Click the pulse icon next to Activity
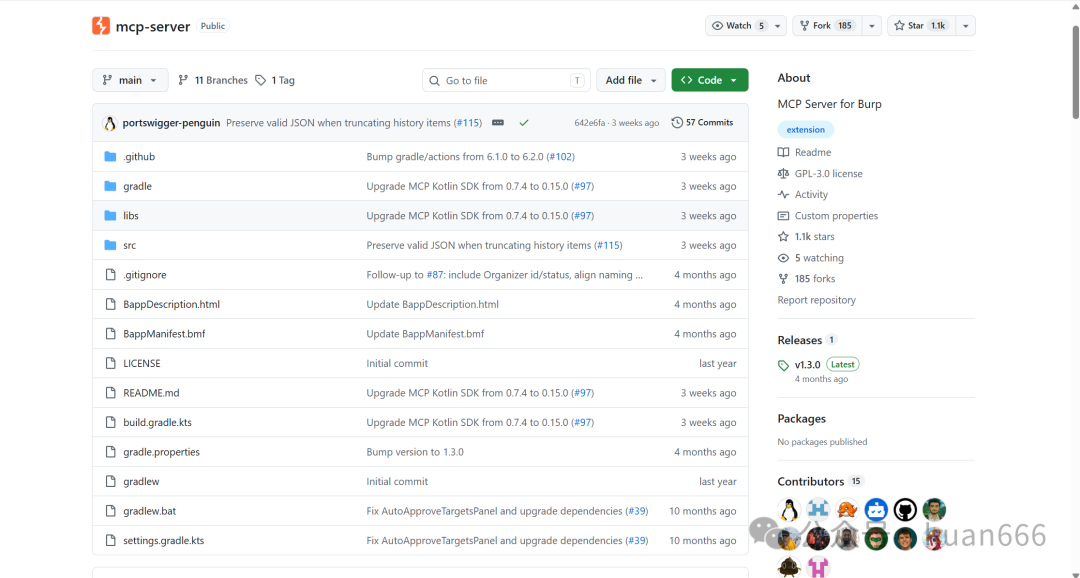 coord(783,195)
